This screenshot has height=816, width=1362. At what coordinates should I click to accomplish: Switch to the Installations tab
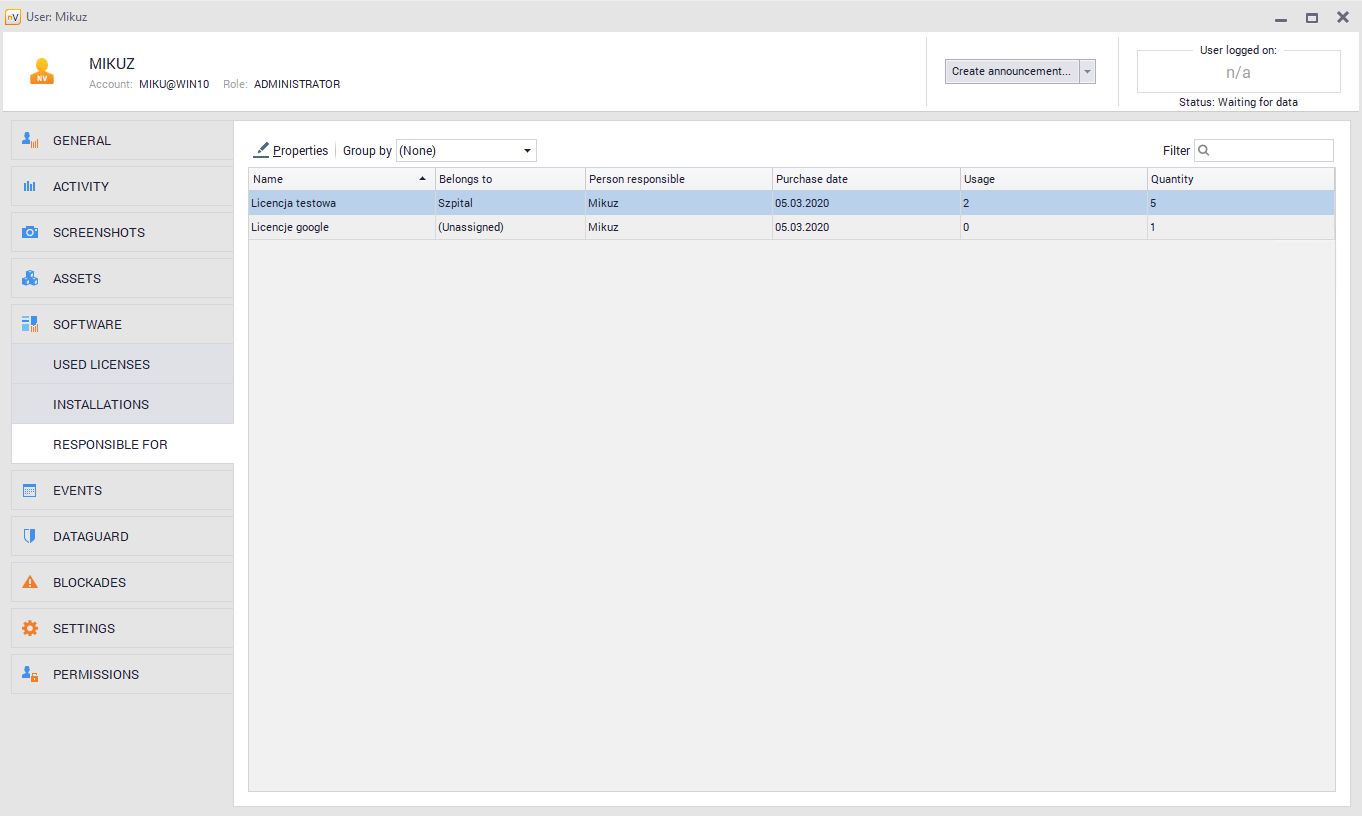[x=101, y=405]
